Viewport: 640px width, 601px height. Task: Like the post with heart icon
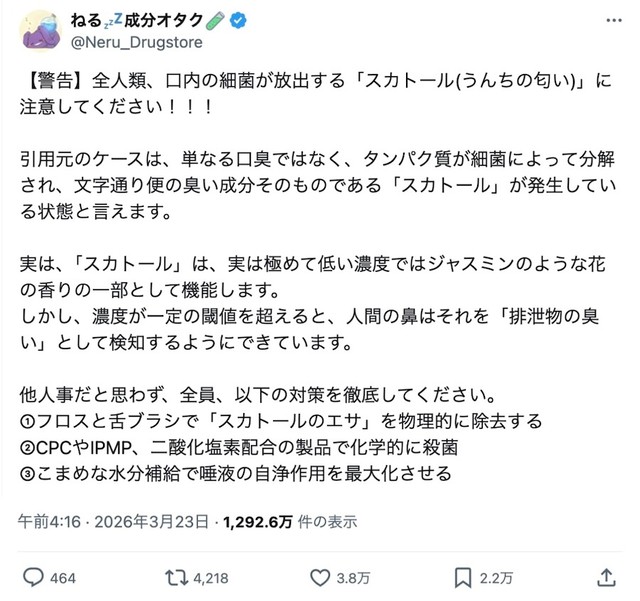pos(320,577)
